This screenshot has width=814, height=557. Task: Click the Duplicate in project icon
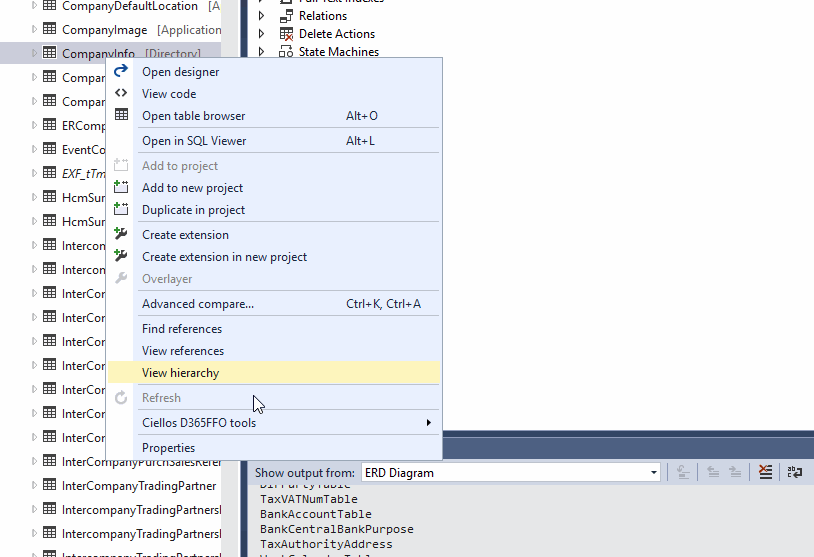click(x=121, y=209)
